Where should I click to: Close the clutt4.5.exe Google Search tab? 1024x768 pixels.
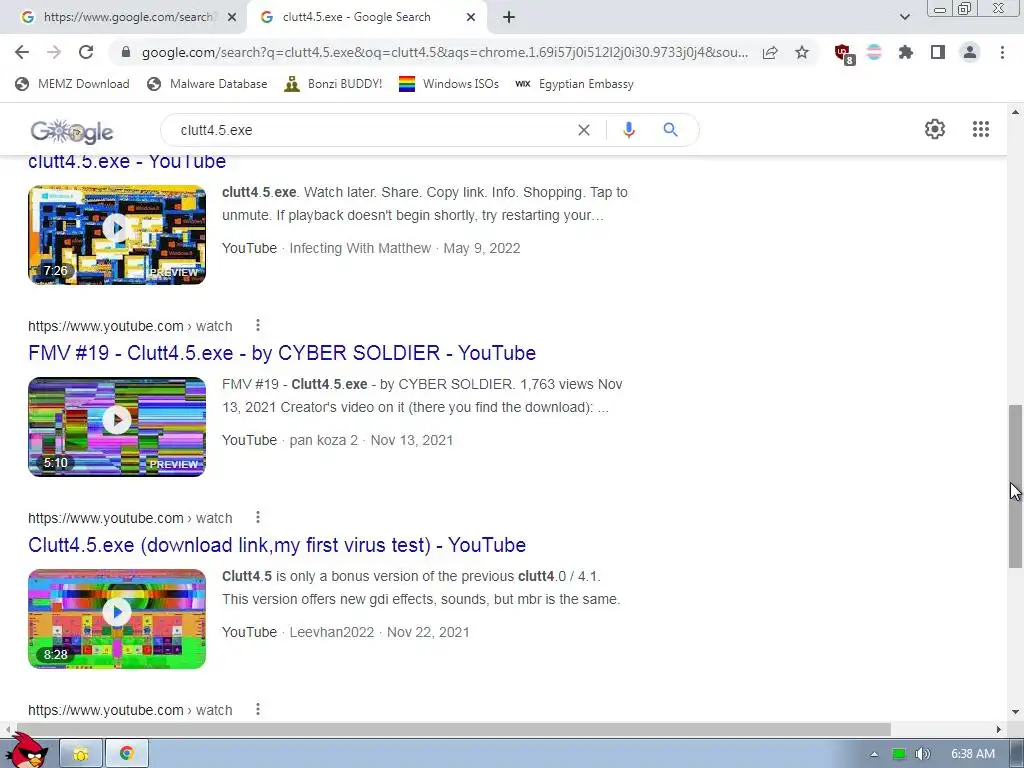pos(471,18)
